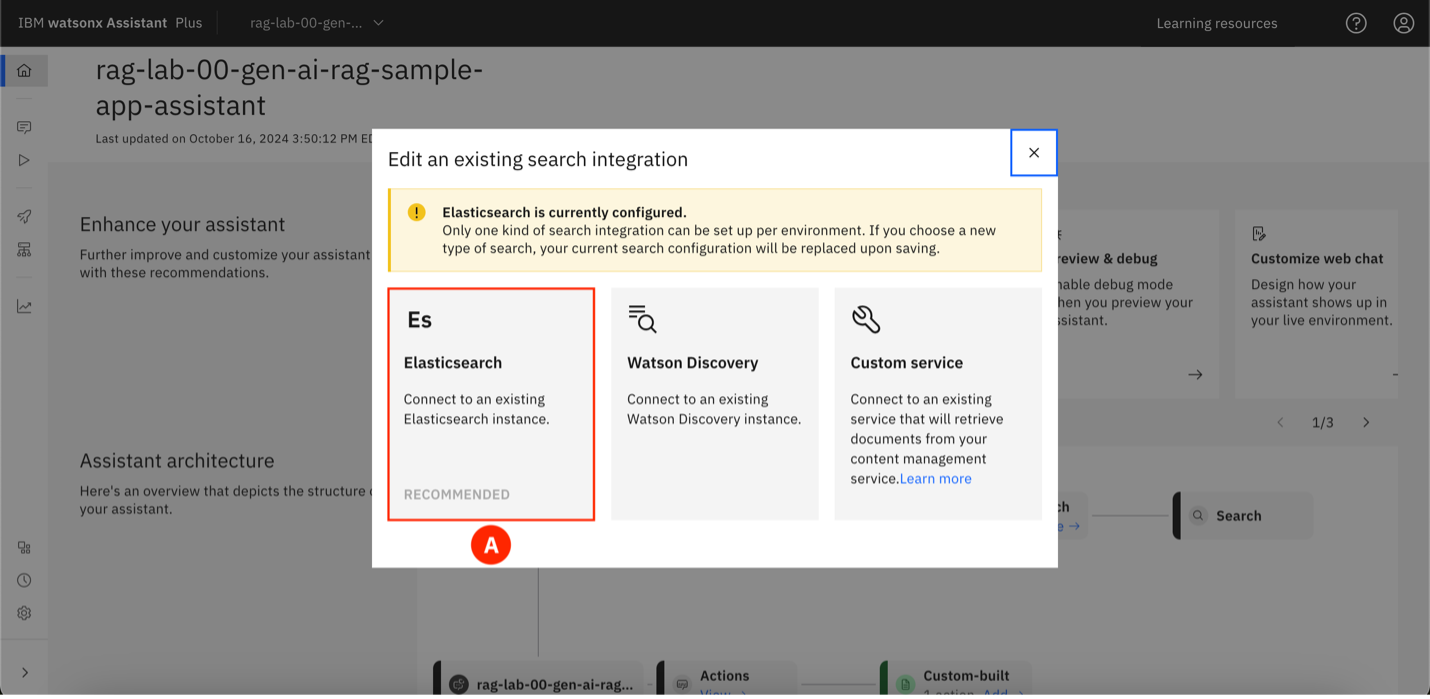The height and width of the screenshot is (699, 1430).
Task: Close the search integration dialog
Action: (1033, 153)
